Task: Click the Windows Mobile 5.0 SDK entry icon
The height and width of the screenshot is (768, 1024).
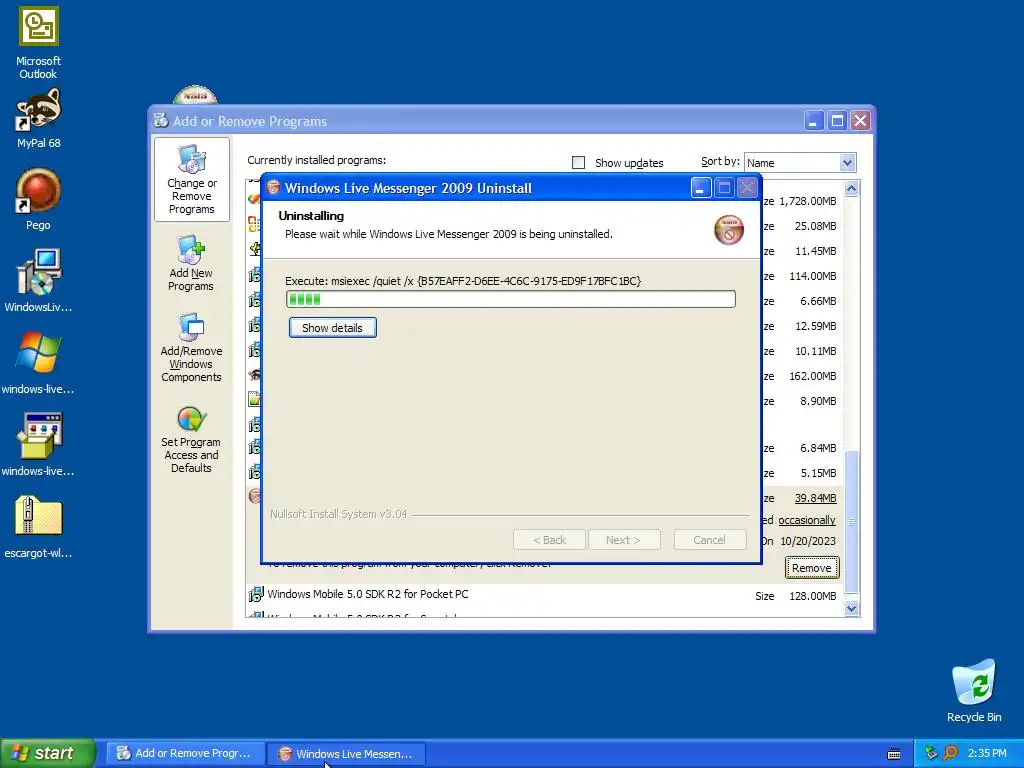Action: click(256, 594)
